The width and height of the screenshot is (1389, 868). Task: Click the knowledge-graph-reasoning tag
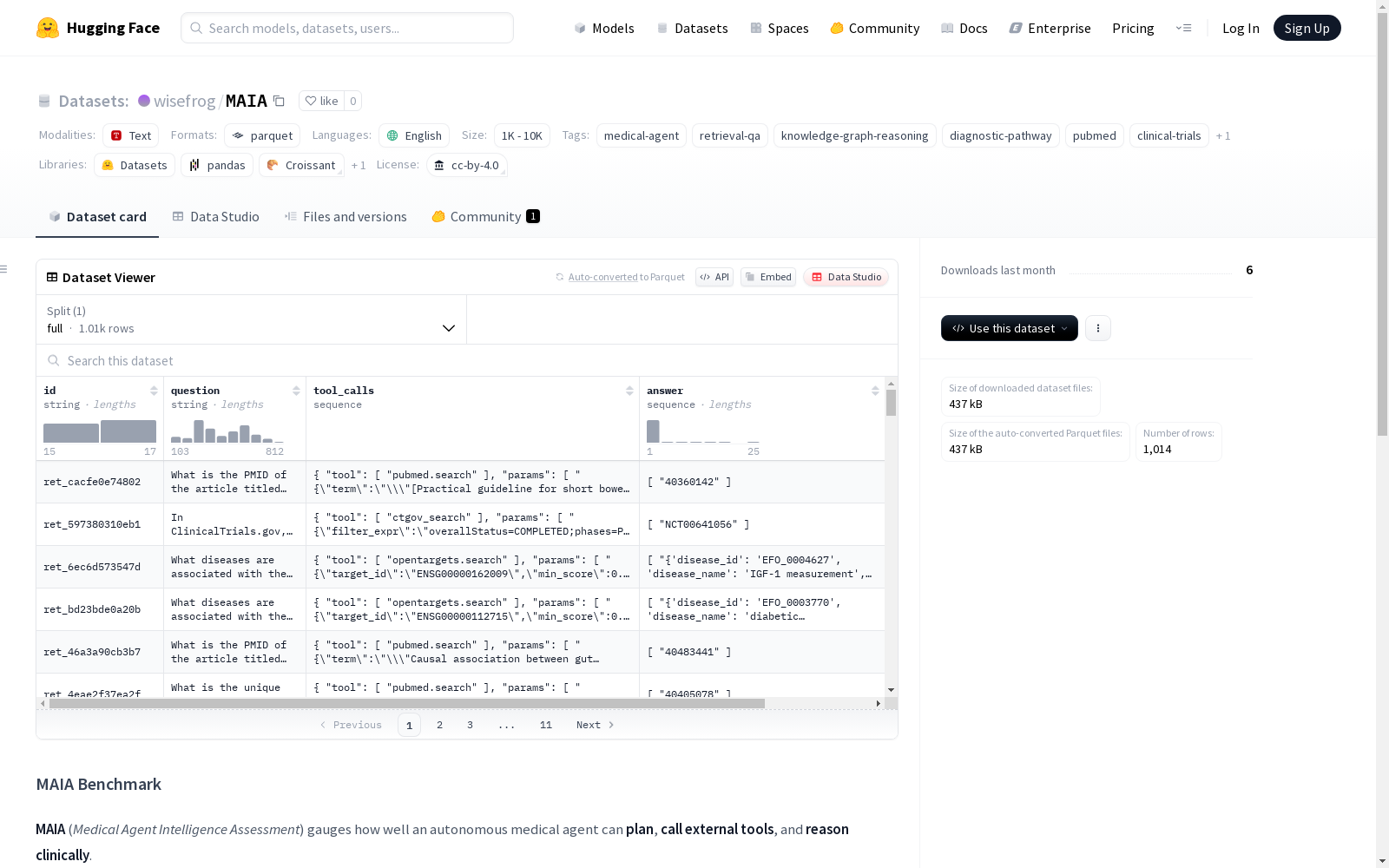[x=855, y=135]
